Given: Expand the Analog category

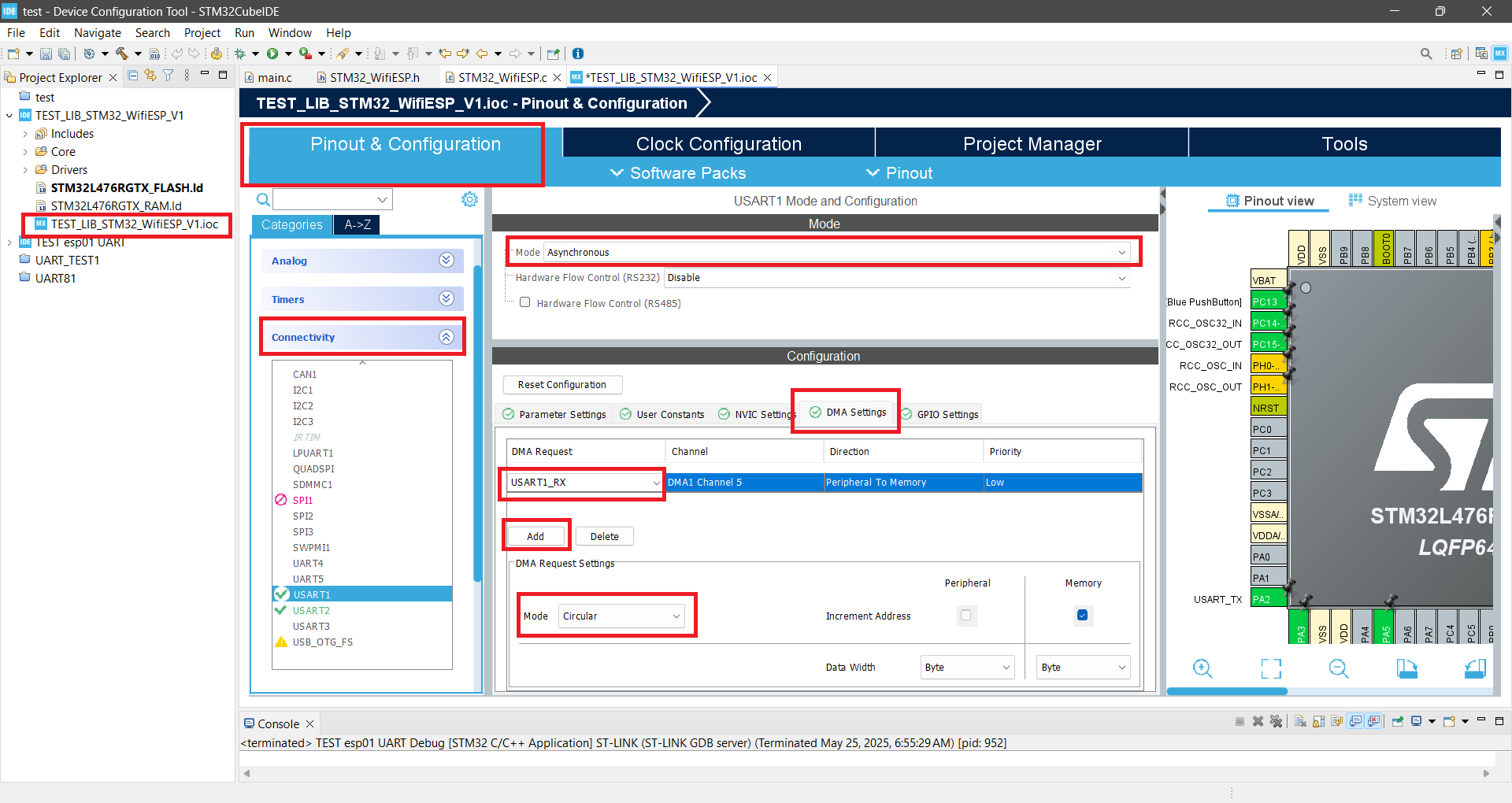Looking at the screenshot, I should (361, 261).
